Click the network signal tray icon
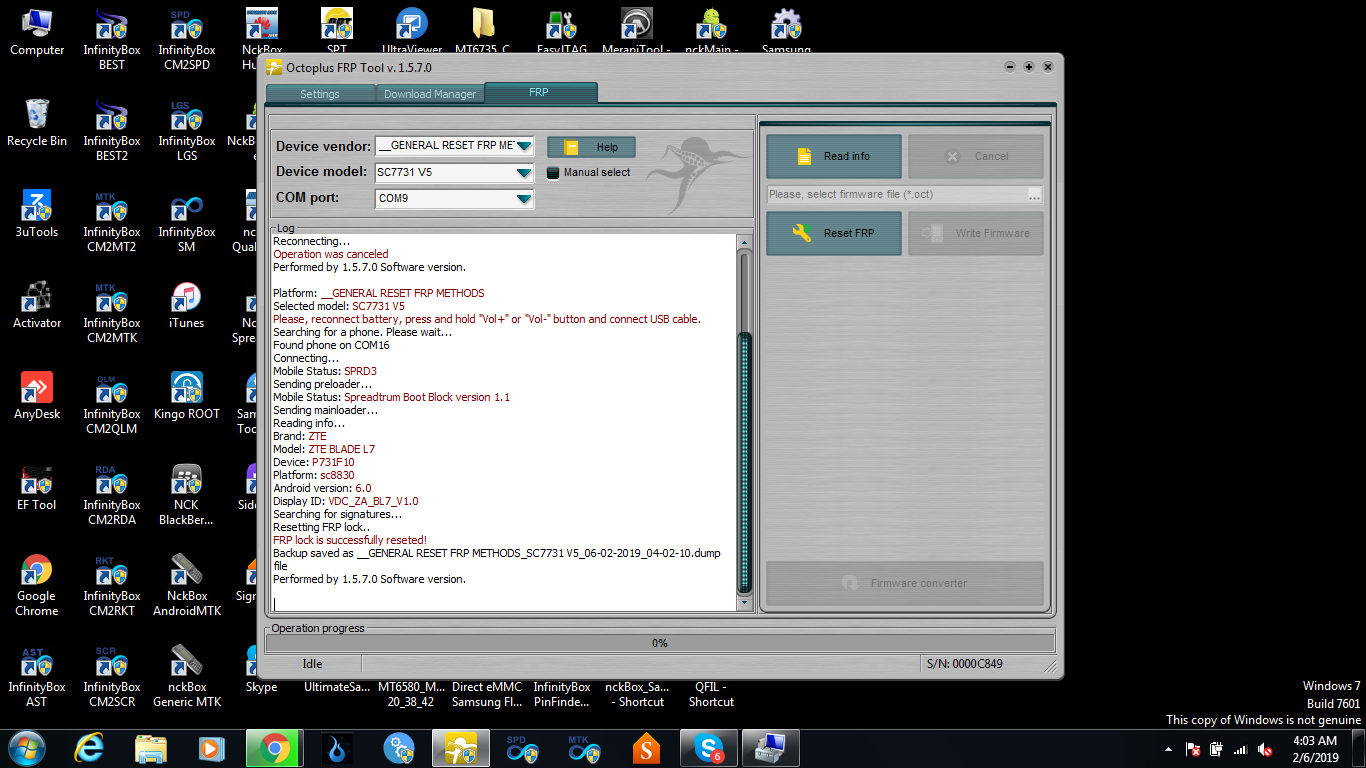The height and width of the screenshot is (768, 1366). (1241, 749)
